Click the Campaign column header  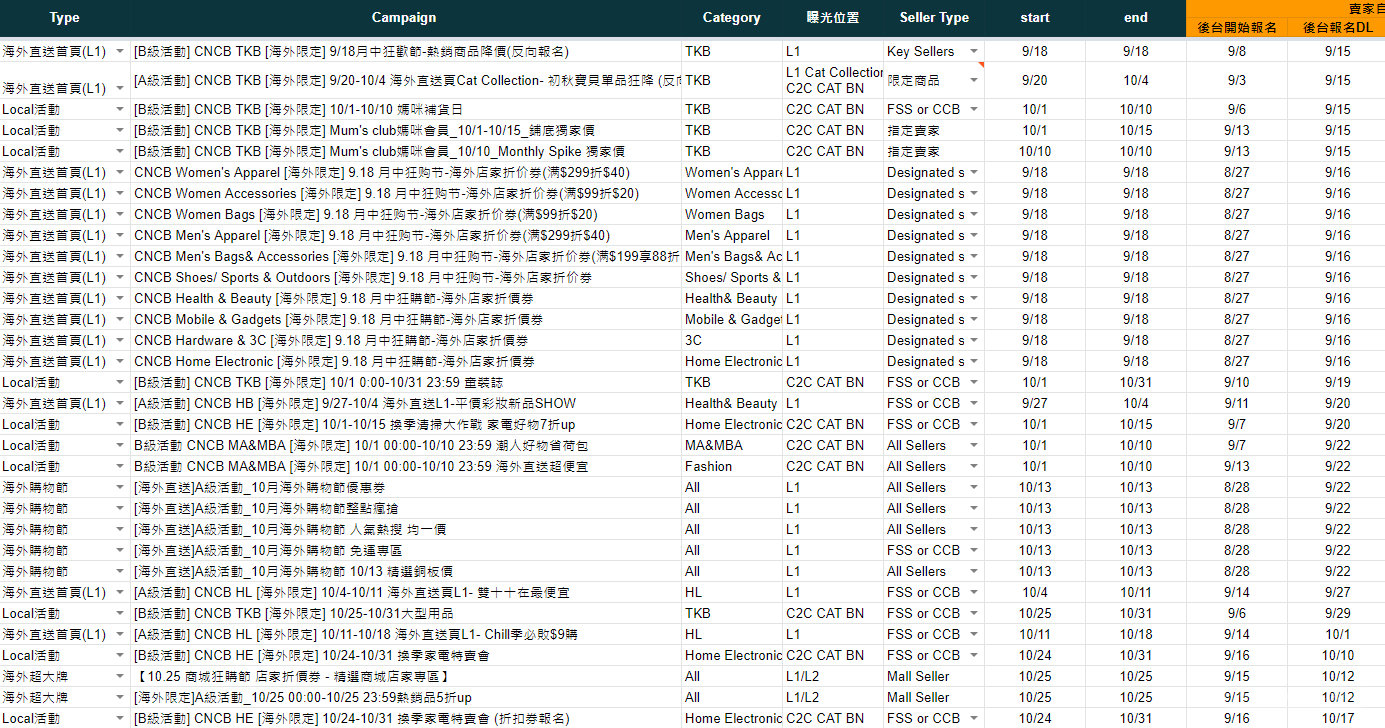point(404,18)
